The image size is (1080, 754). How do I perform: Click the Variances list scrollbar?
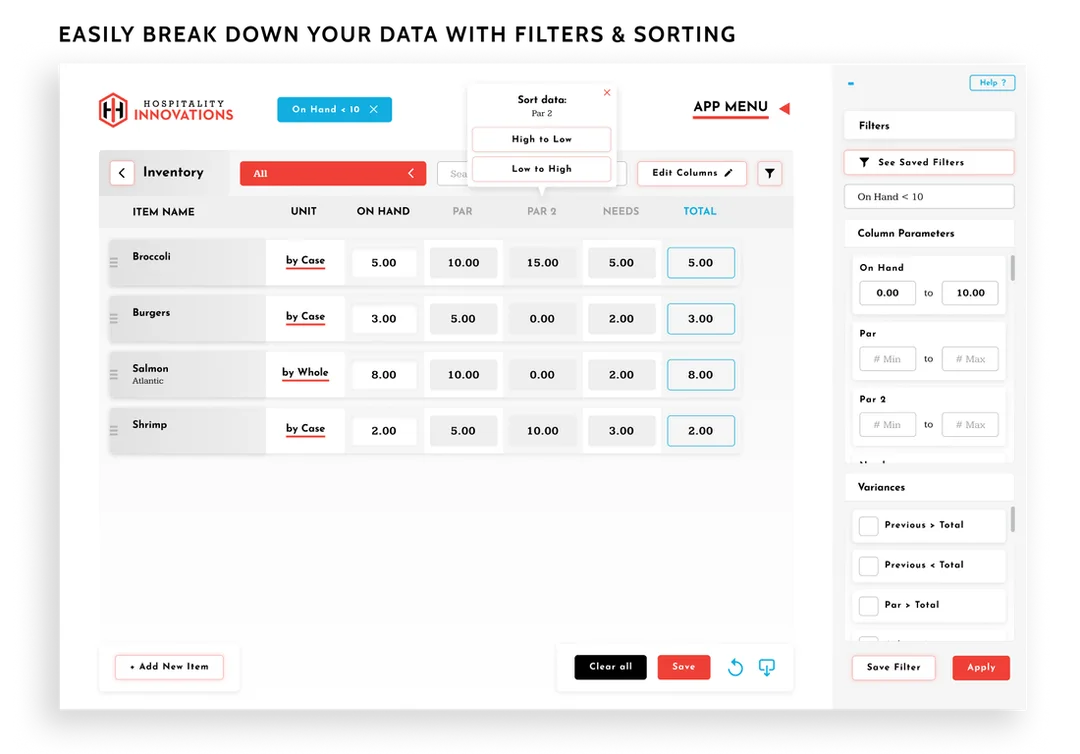[1012, 519]
